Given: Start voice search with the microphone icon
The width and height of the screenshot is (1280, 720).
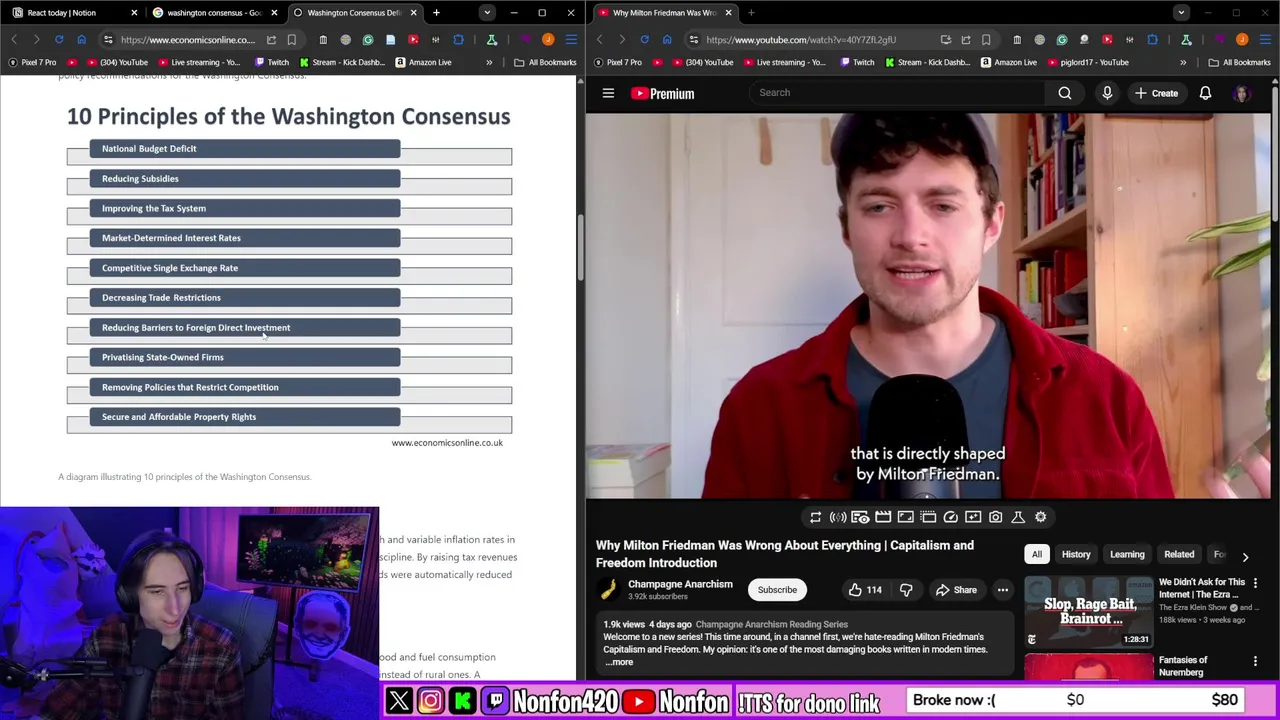Looking at the screenshot, I should click(x=1107, y=93).
